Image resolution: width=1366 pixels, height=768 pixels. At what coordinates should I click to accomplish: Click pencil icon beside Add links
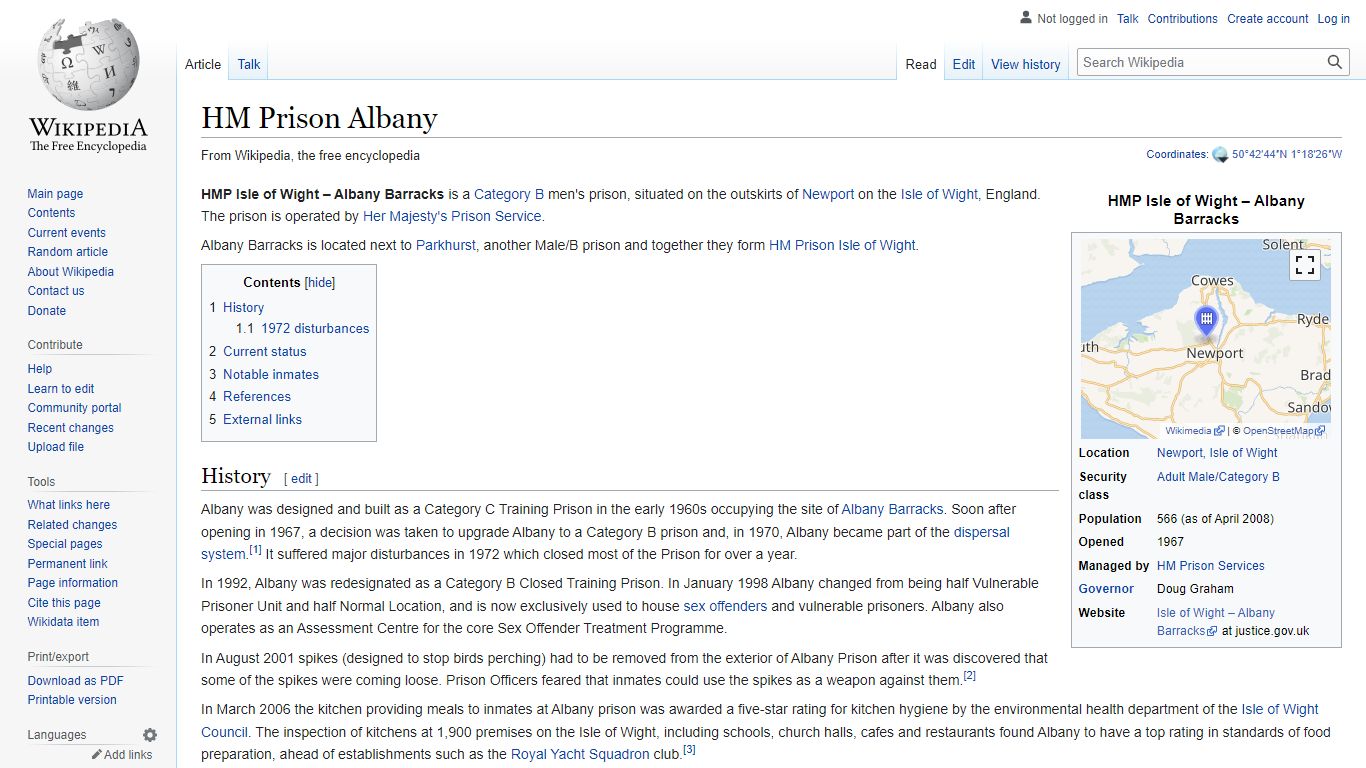pyautogui.click(x=97, y=755)
